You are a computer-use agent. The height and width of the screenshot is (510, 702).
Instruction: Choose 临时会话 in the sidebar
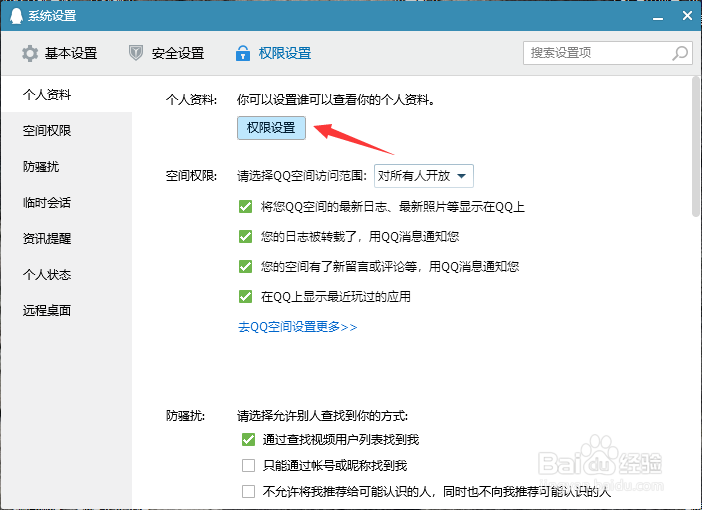click(x=66, y=203)
